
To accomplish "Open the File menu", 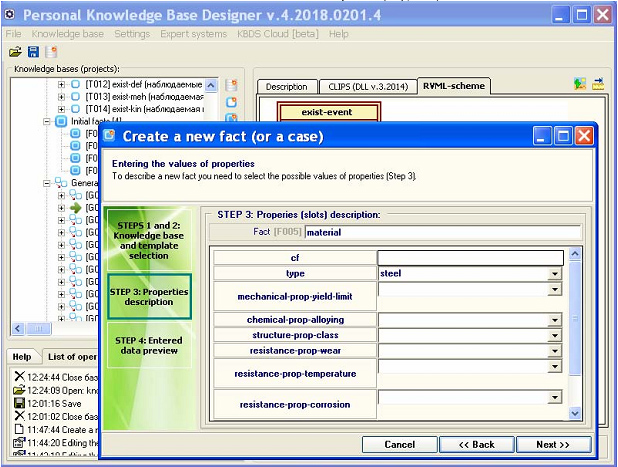I will pos(13,34).
